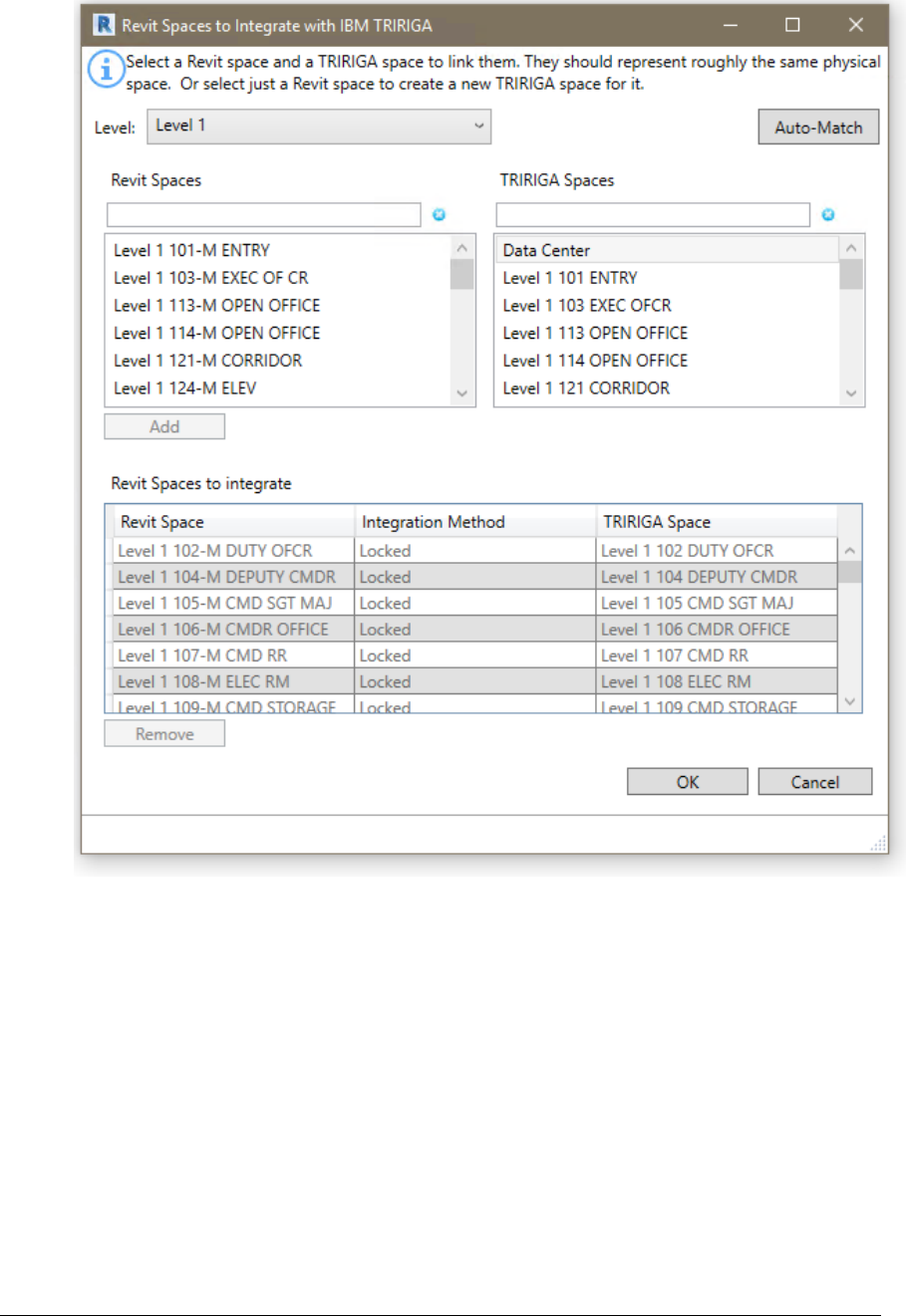Click Revit Spaces list scroll-up arrow
Image resolution: width=906 pixels, height=1316 pixels.
[x=461, y=248]
